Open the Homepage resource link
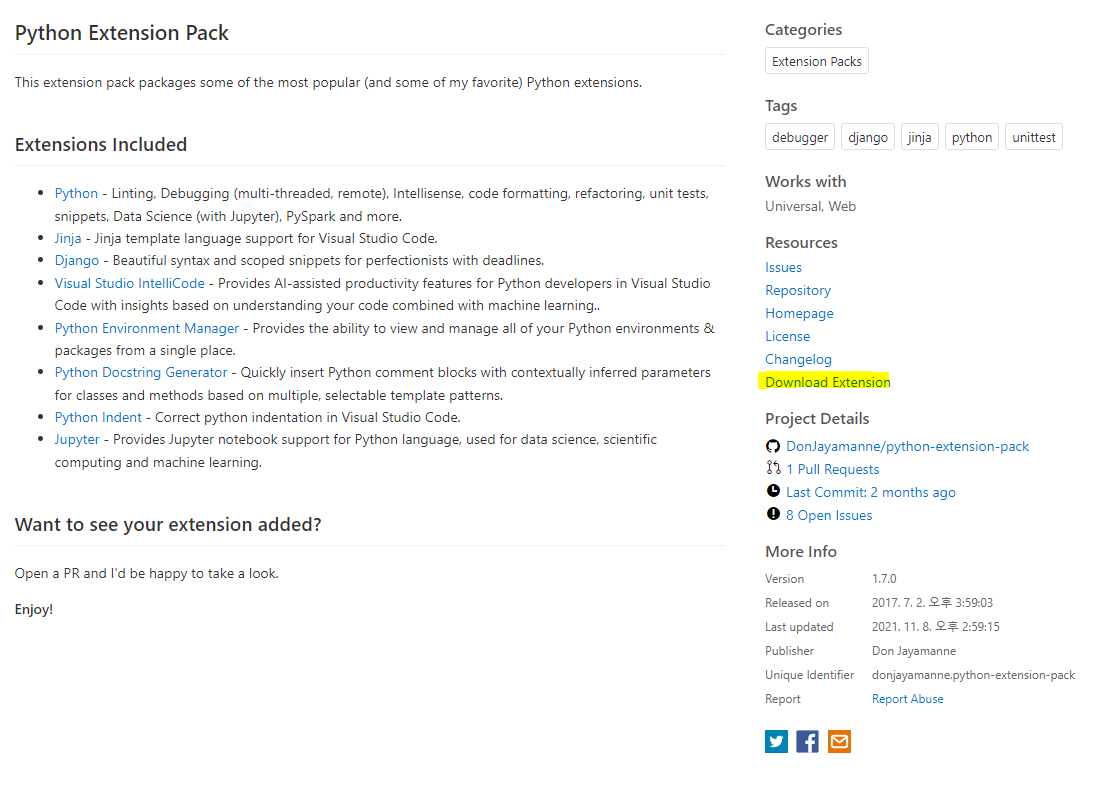 pos(799,313)
